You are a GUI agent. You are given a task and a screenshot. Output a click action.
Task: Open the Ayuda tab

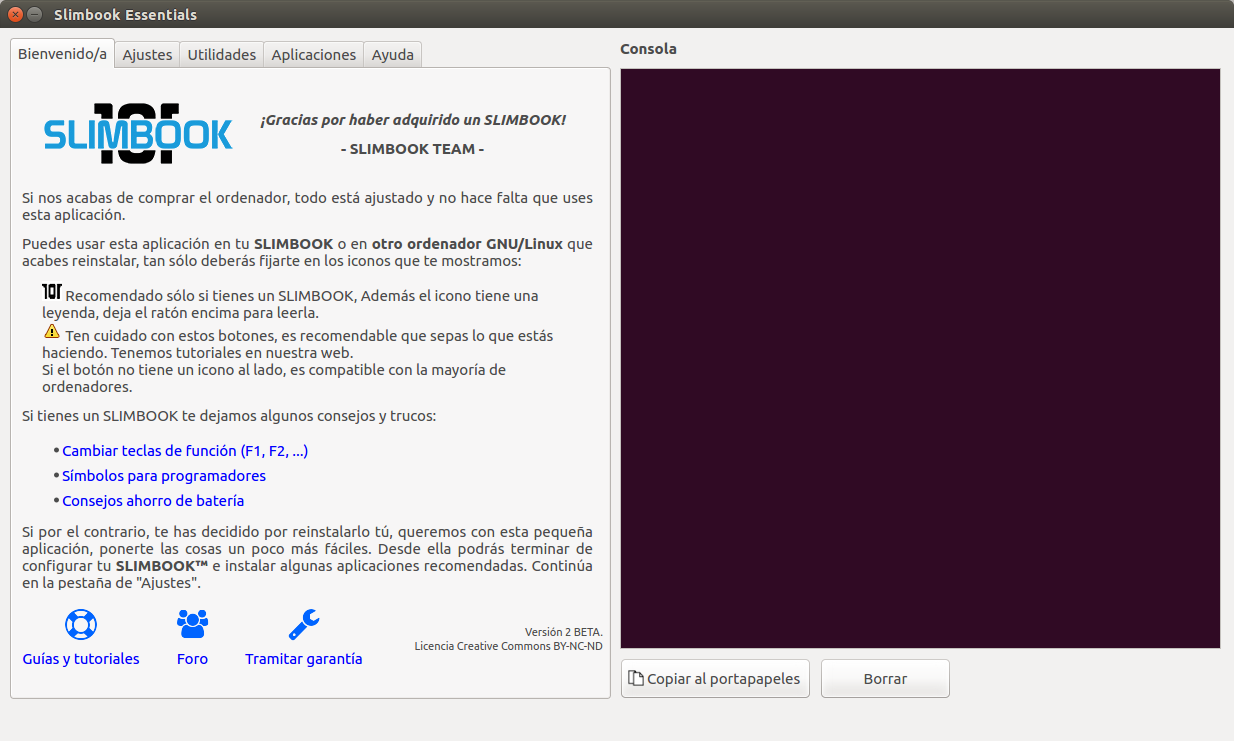point(392,55)
